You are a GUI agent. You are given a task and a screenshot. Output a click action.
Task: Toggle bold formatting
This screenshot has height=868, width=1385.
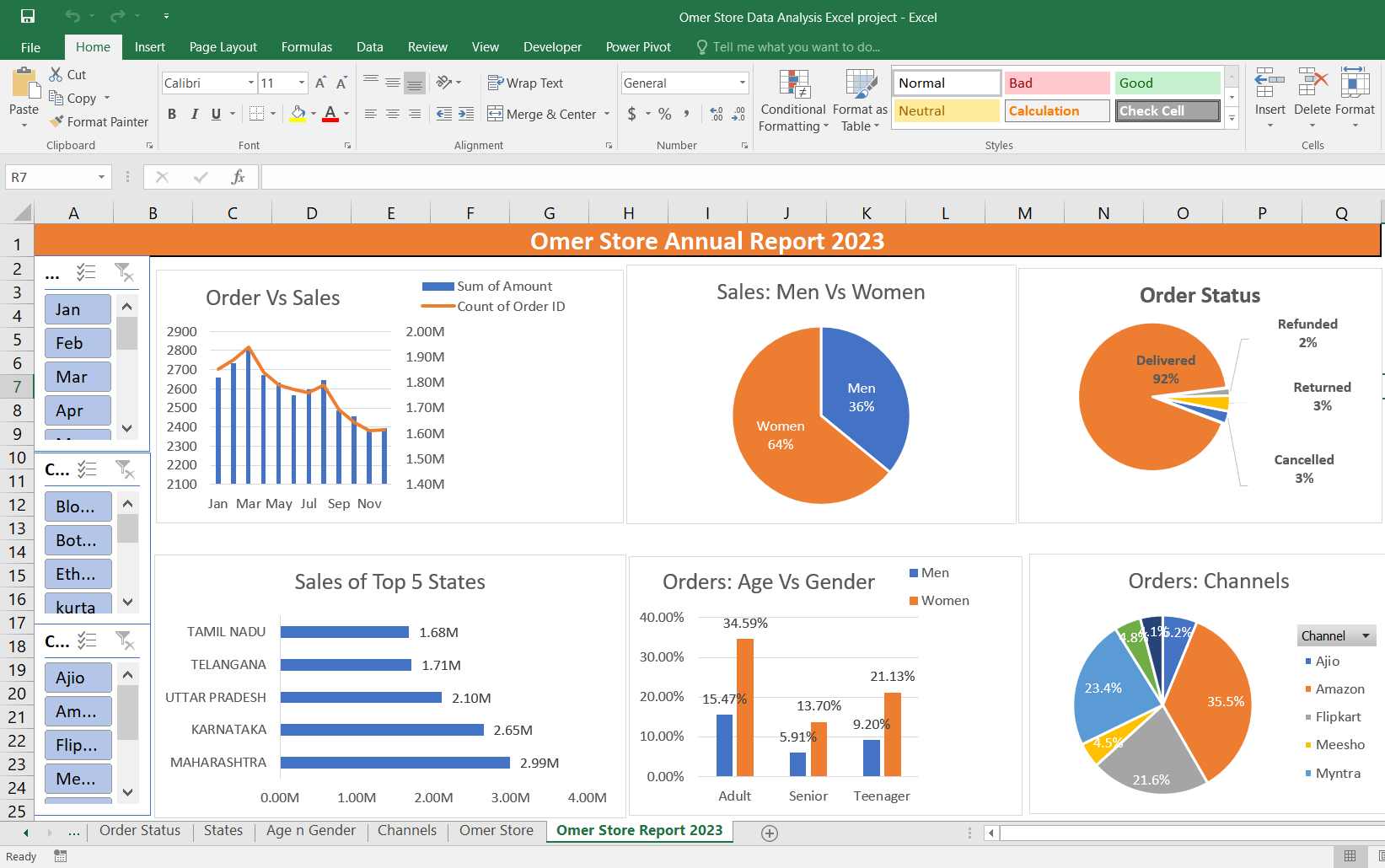pos(171,113)
